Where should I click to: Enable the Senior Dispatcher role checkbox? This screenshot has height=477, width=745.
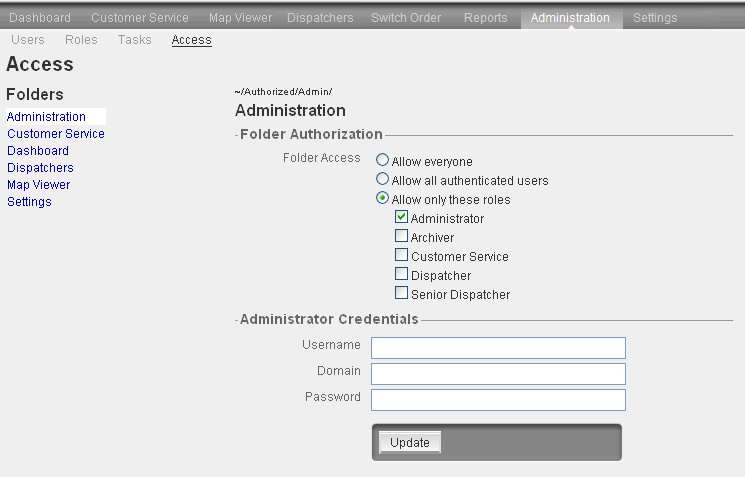401,294
